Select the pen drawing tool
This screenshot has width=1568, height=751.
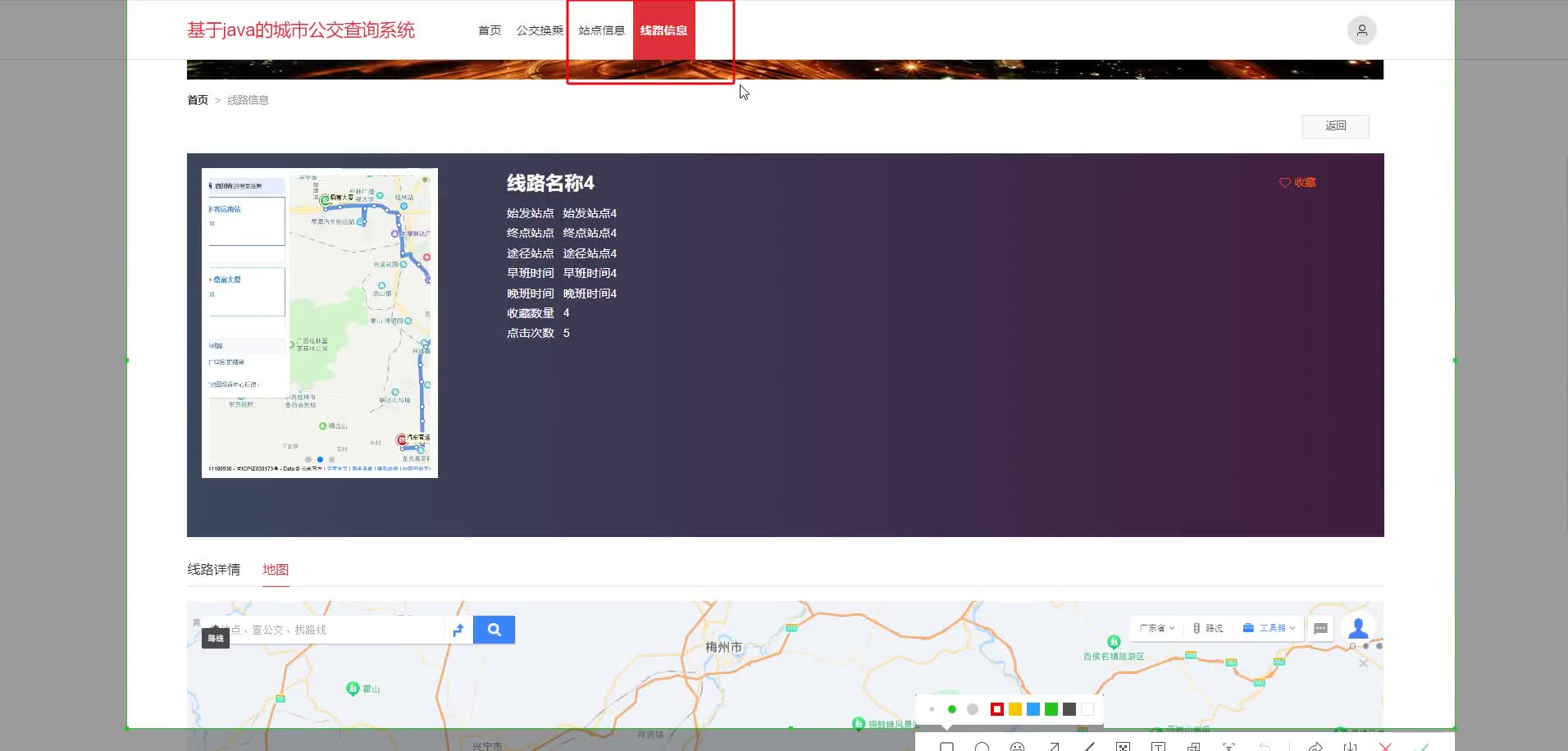tap(1089, 747)
